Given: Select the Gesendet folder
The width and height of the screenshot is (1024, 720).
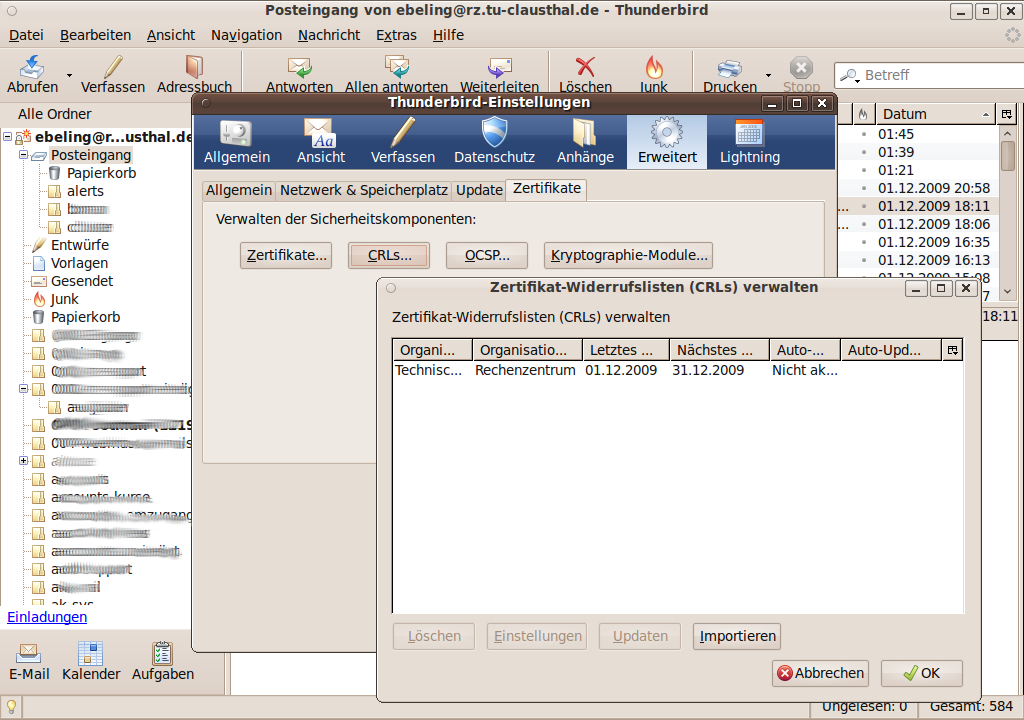Looking at the screenshot, I should coord(82,282).
